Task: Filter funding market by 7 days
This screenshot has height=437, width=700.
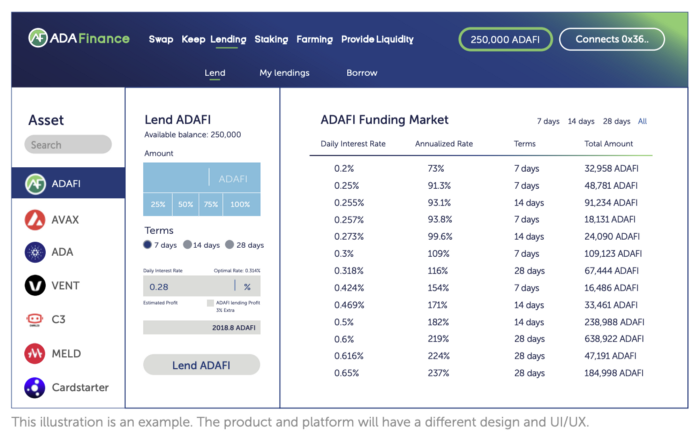Action: (x=548, y=121)
